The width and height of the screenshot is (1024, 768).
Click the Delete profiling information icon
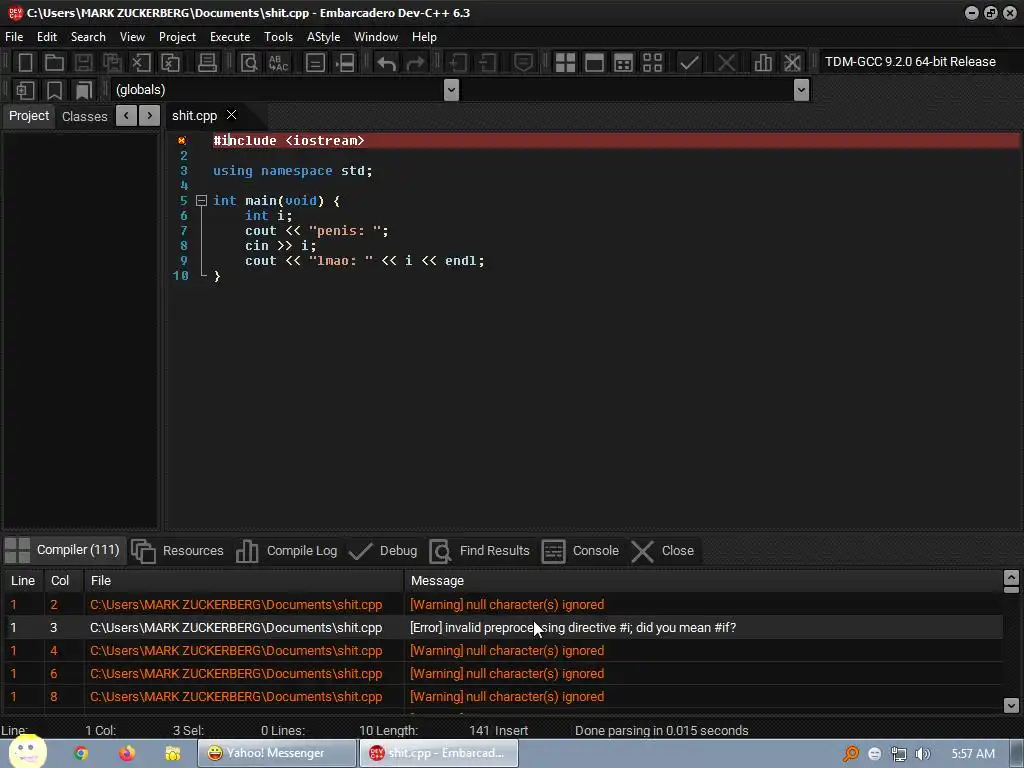792,63
